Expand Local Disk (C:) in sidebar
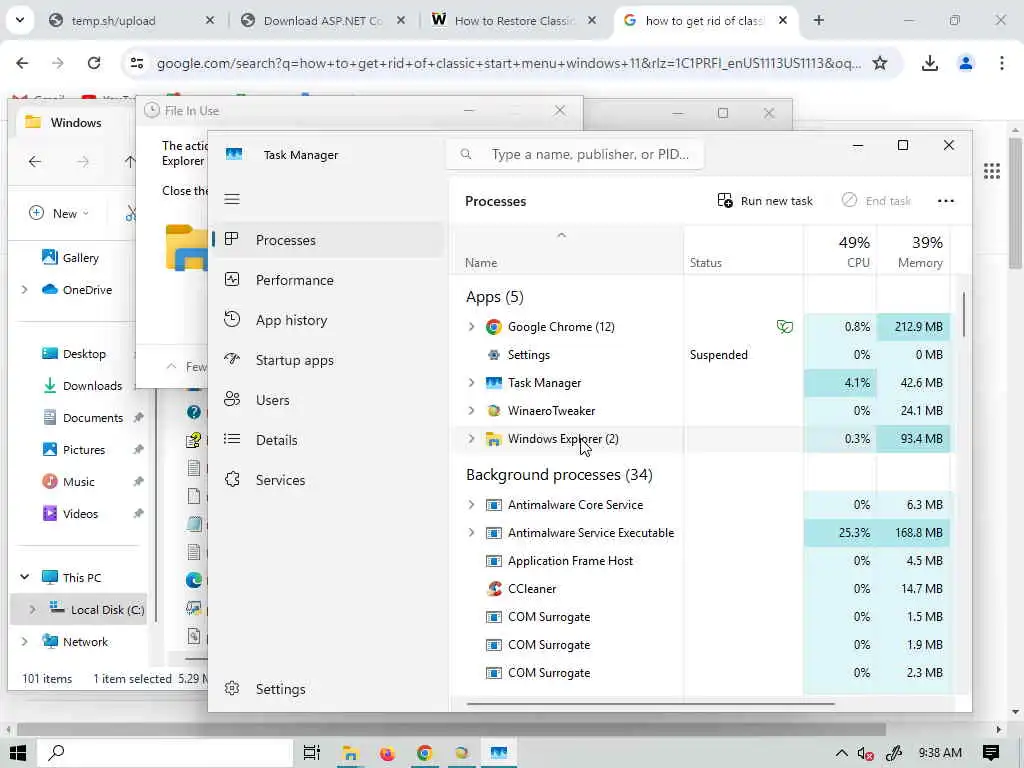The width and height of the screenshot is (1024, 768). pos(32,609)
